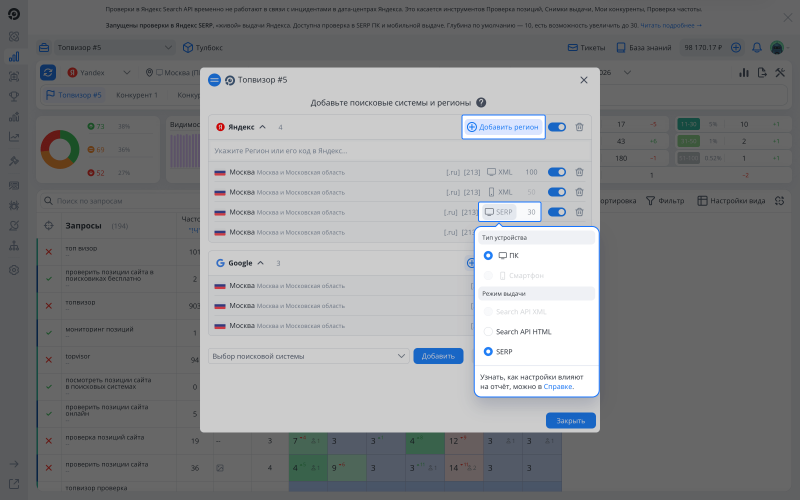Screen dimensions: 800x500
Task: Collapse the Google regions list
Action: [x=260, y=263]
